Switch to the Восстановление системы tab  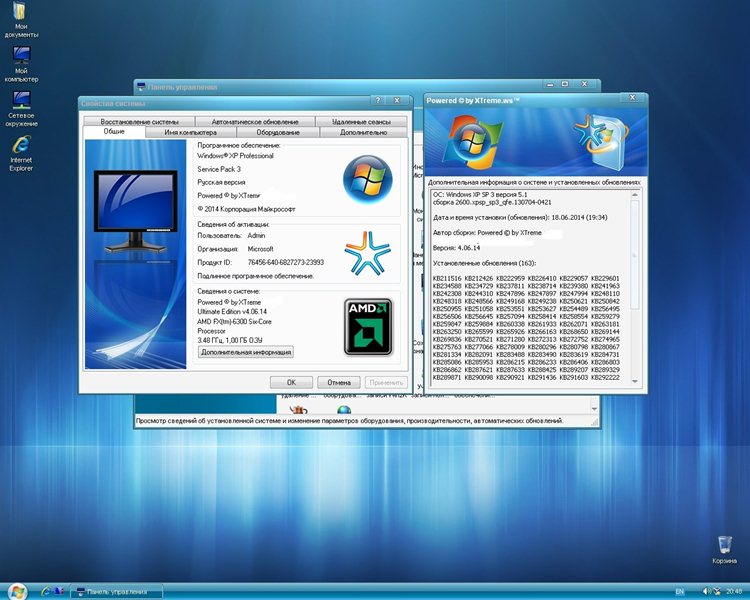tap(139, 122)
